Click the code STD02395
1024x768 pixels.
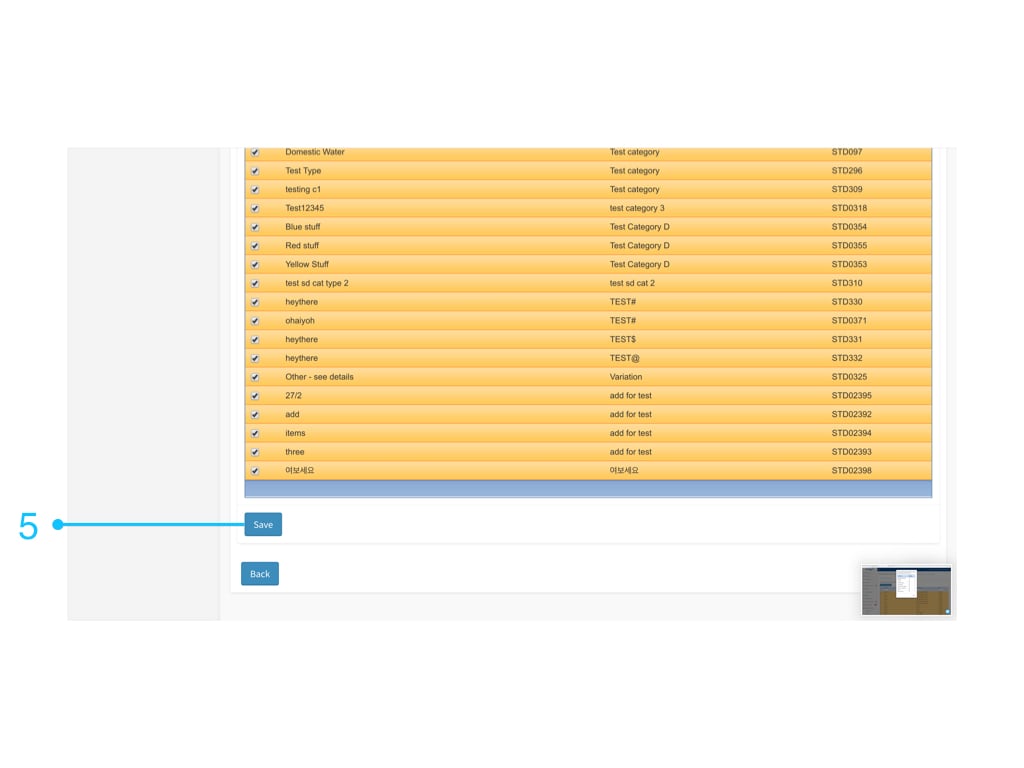852,396
